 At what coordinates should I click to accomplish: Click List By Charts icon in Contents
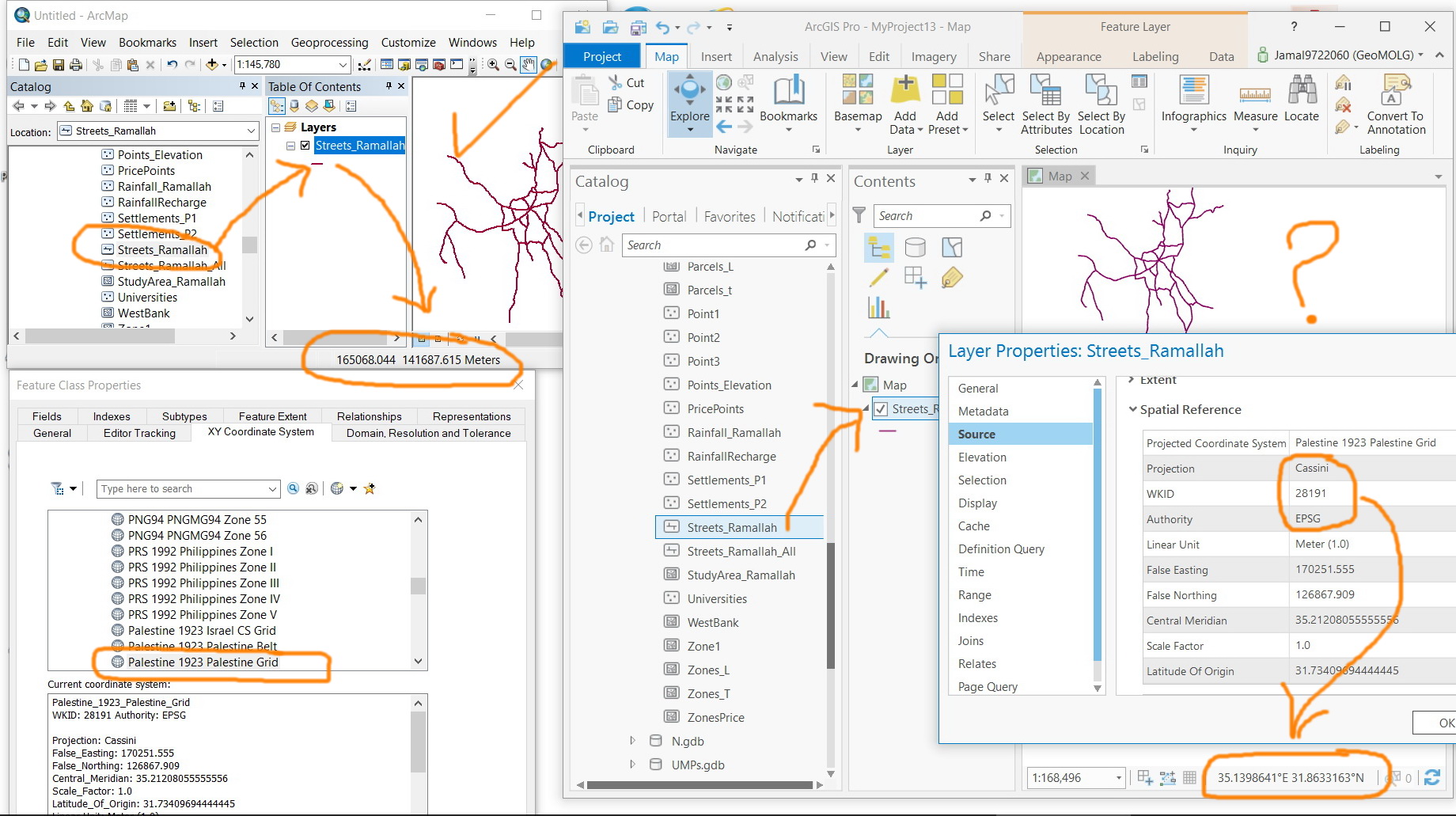tap(879, 307)
